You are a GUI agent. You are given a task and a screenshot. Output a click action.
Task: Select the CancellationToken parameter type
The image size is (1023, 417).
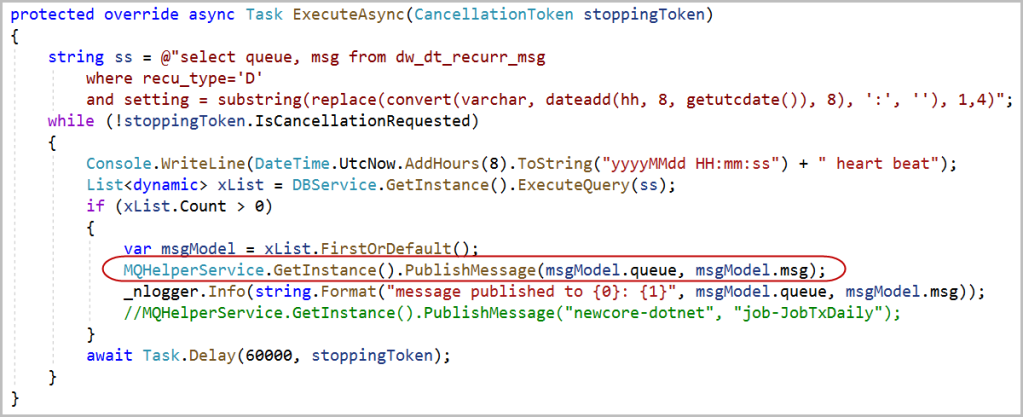(x=494, y=16)
